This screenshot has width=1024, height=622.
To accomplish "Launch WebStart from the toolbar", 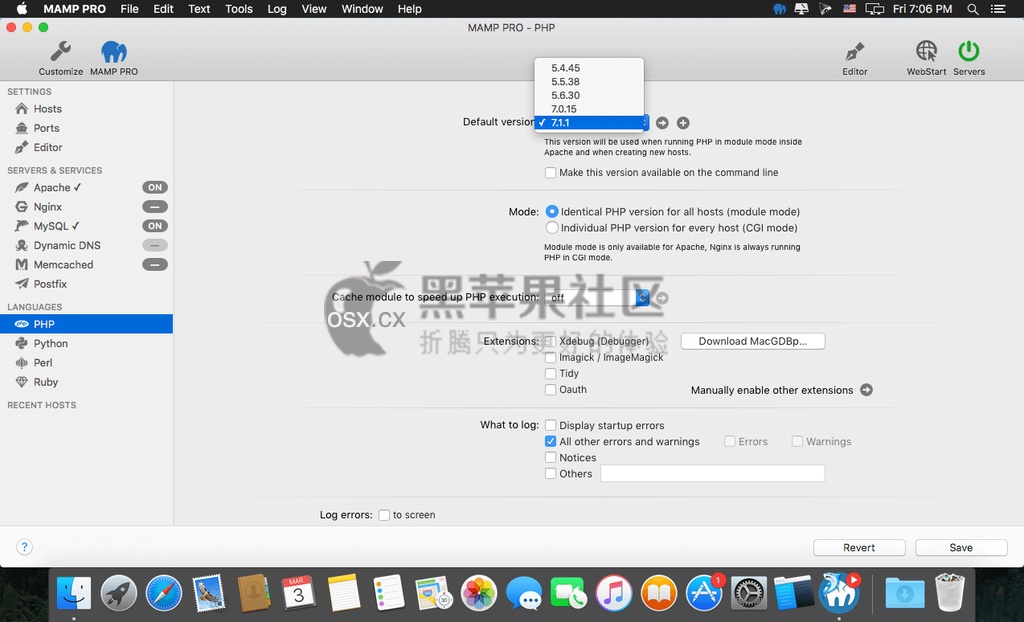I will [x=926, y=51].
